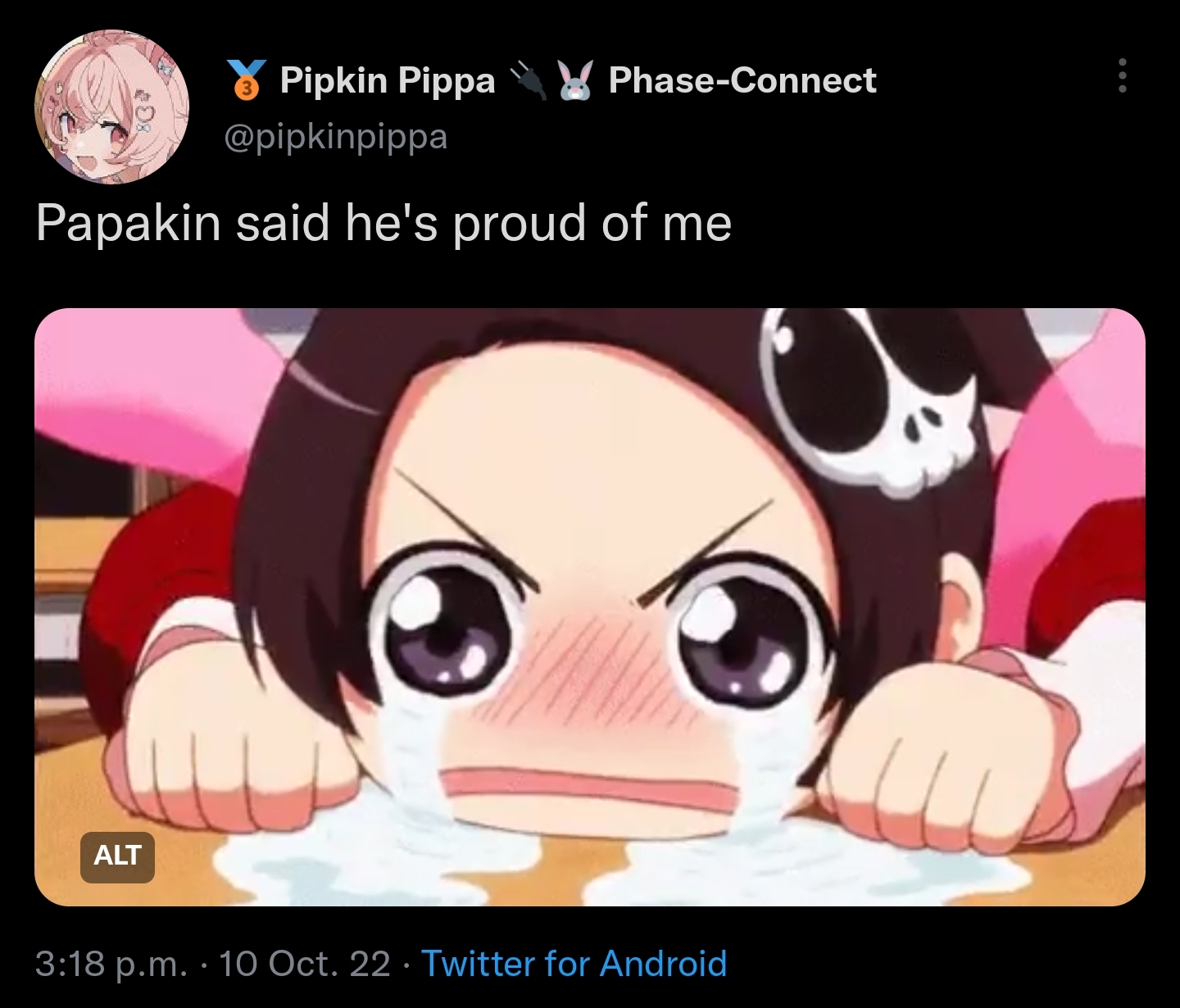This screenshot has height=1008, width=1180.
Task: Click the bronze medal emoji in name
Action: 247,80
